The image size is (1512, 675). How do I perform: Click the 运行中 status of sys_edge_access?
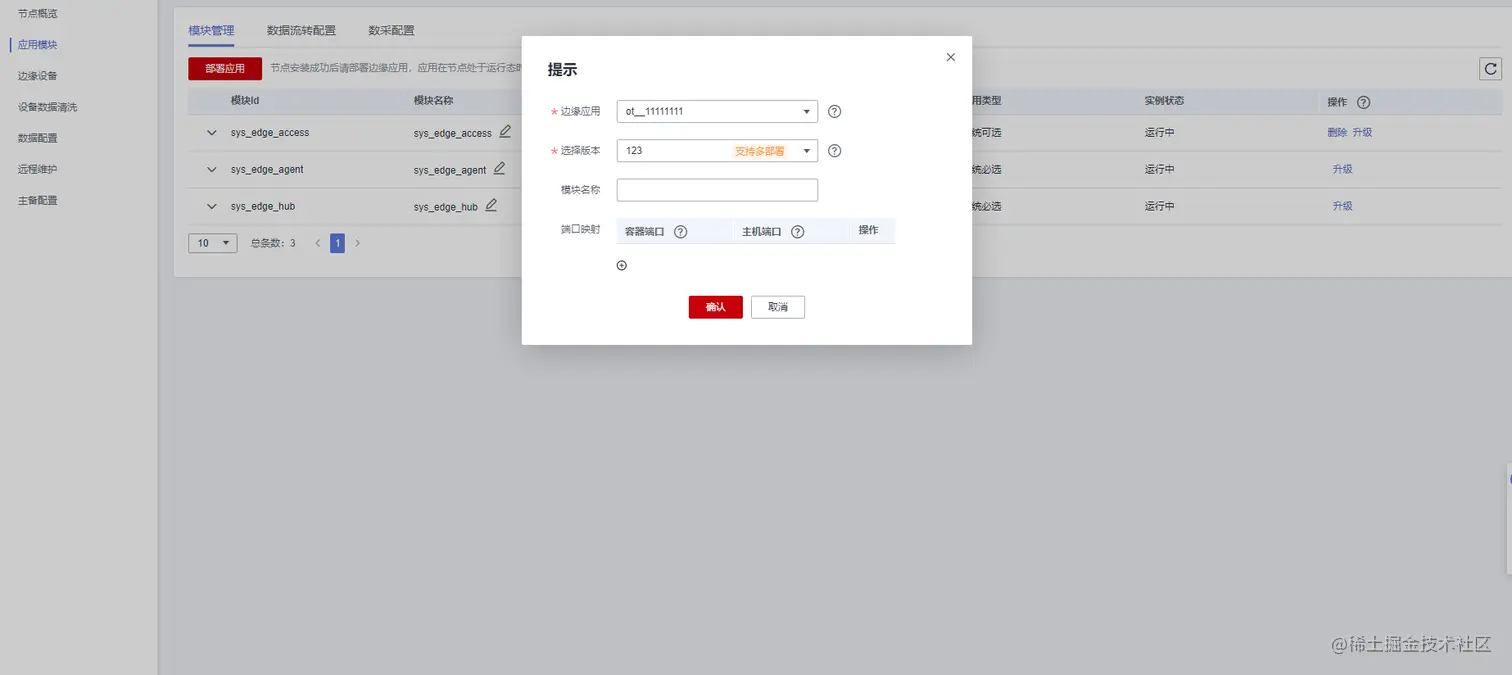point(1160,133)
